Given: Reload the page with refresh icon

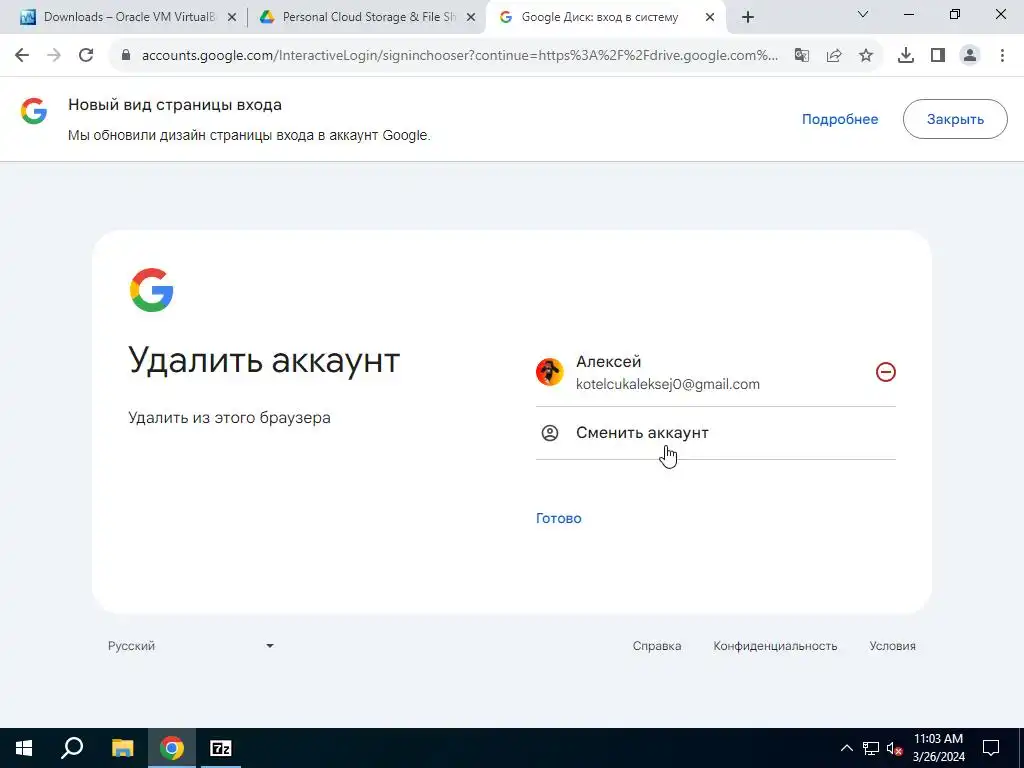Looking at the screenshot, I should 86,56.
